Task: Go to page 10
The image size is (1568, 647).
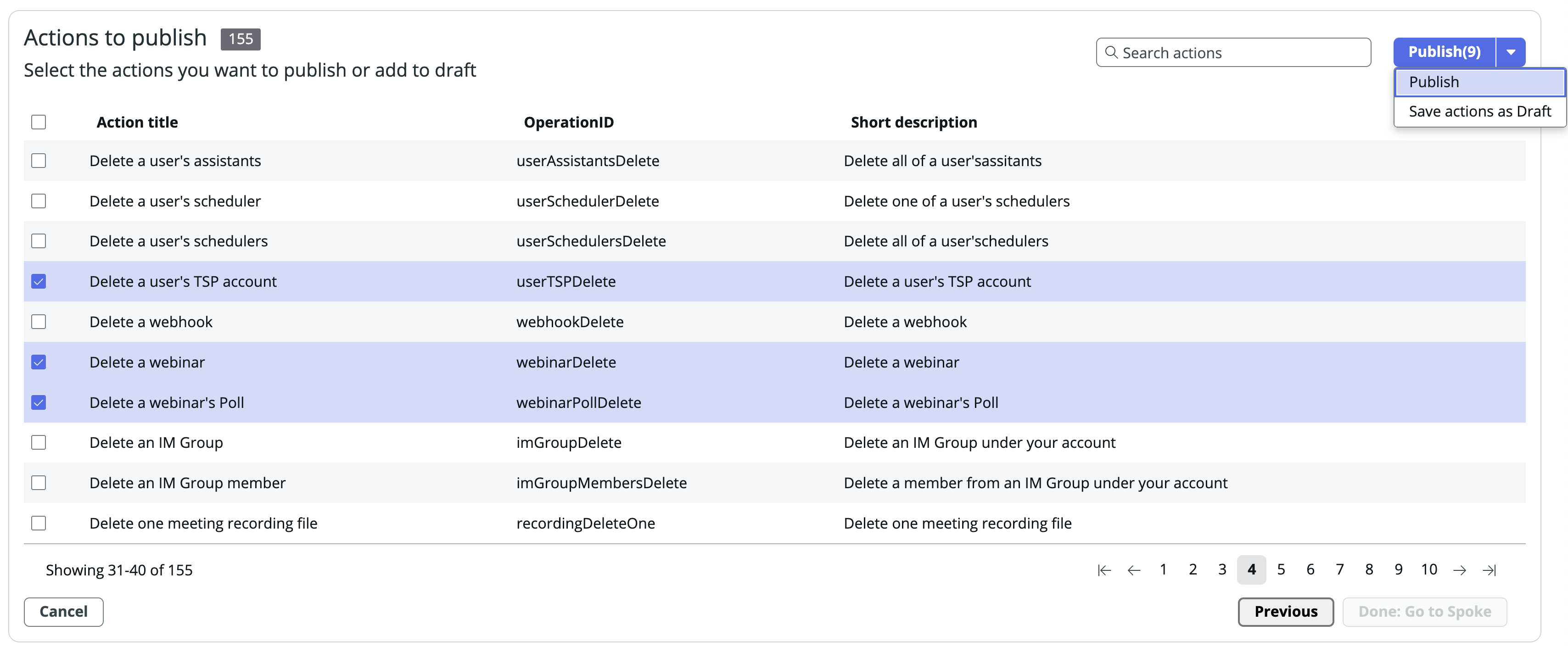Action: 1429,570
